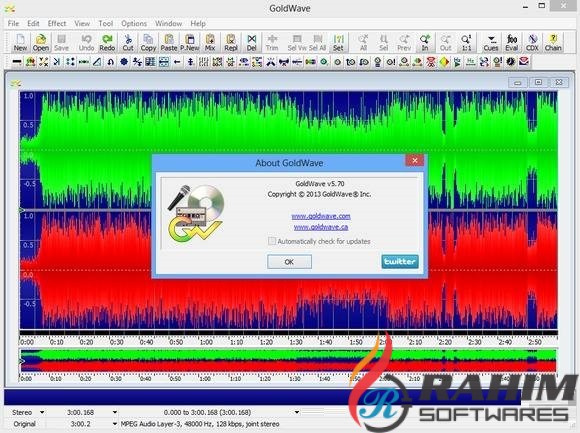Open the Options menu
Image resolution: width=580 pixels, height=433 pixels.
pyautogui.click(x=134, y=23)
